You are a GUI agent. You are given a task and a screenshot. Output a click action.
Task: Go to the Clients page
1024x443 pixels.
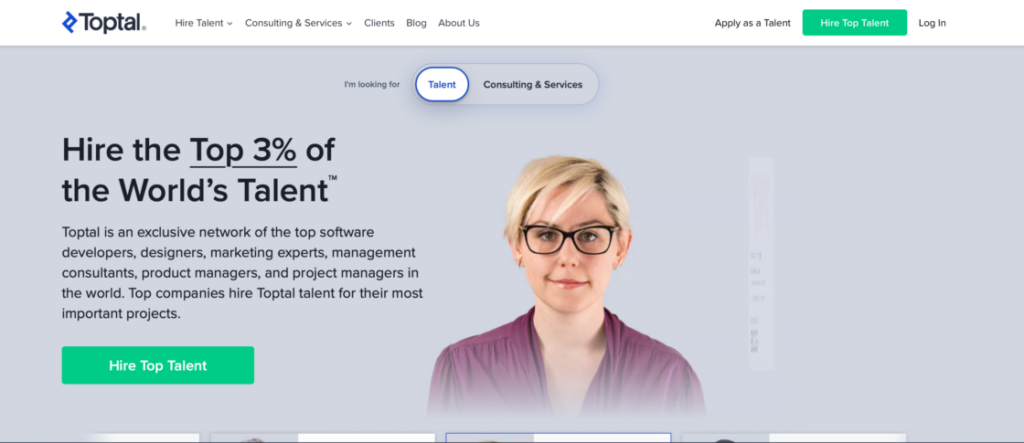tap(379, 23)
